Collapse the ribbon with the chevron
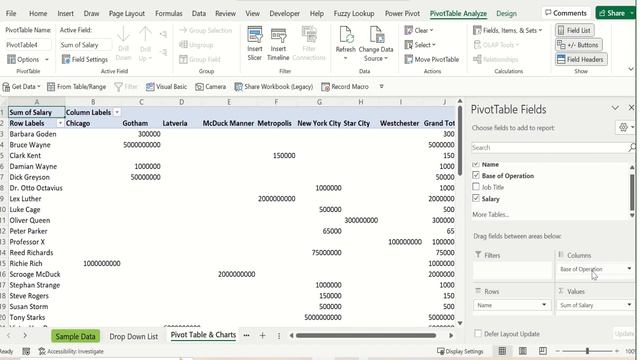This screenshot has width=640, height=360. (x=631, y=69)
